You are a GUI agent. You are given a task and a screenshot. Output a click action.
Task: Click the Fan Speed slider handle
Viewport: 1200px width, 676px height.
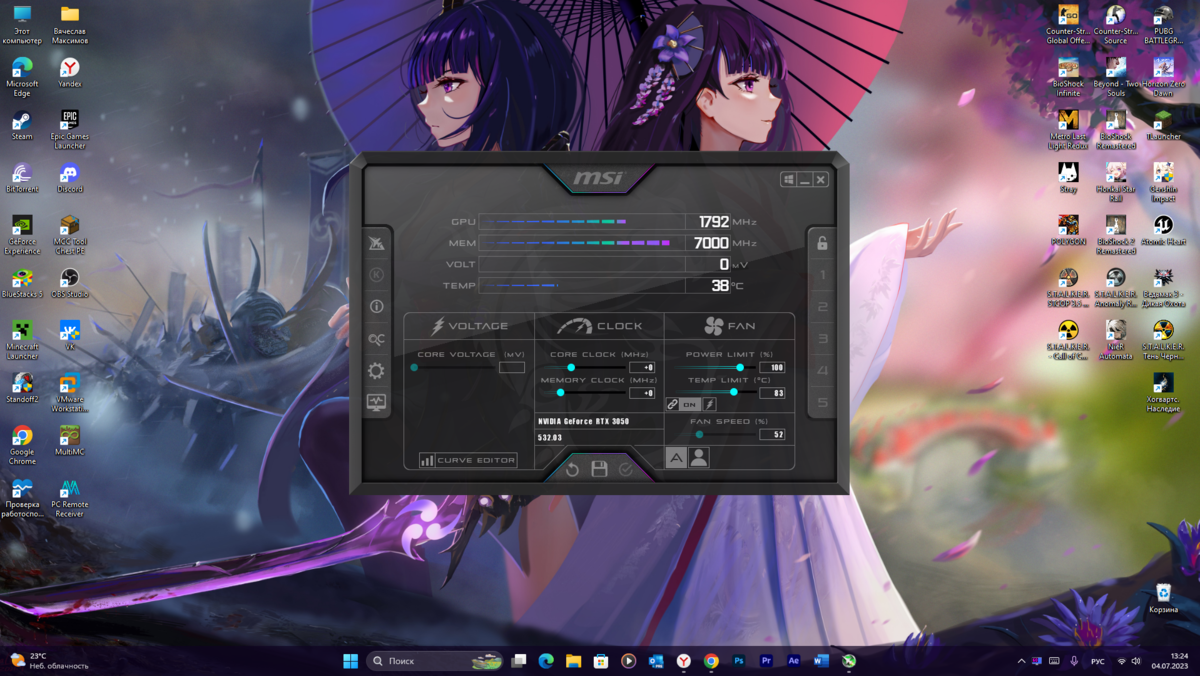699,434
